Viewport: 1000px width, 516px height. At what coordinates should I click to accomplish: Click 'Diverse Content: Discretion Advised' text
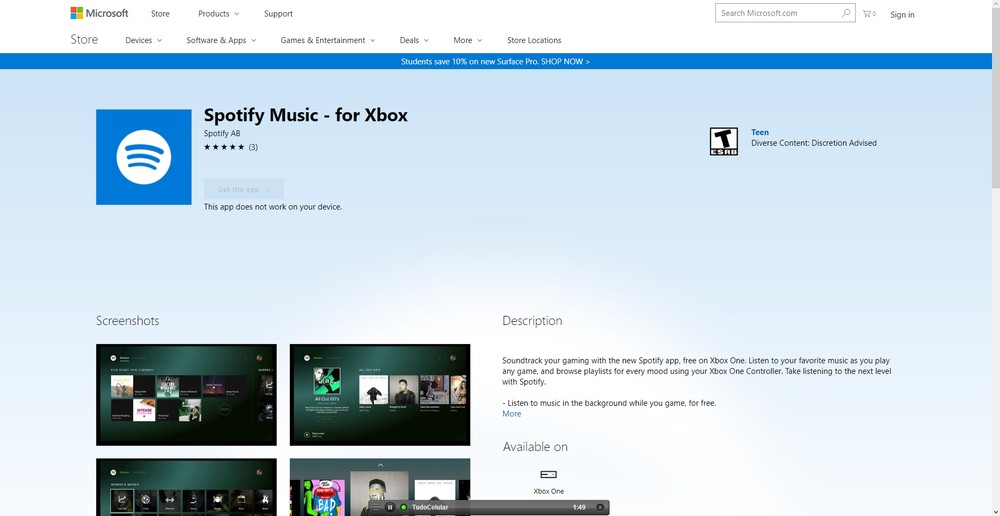pyautogui.click(x=814, y=143)
